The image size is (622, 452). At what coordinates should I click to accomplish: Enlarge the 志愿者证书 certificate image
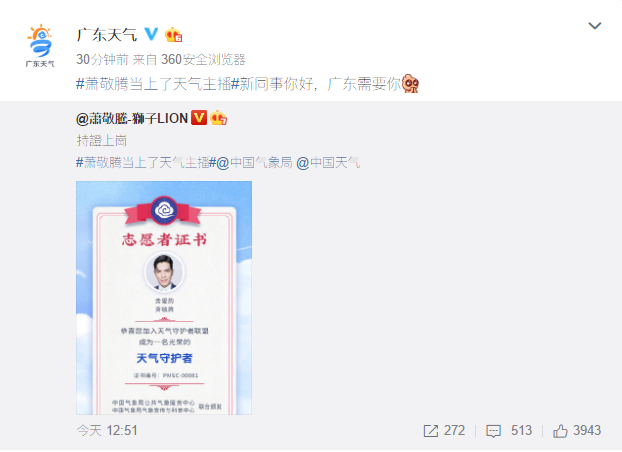click(x=164, y=298)
